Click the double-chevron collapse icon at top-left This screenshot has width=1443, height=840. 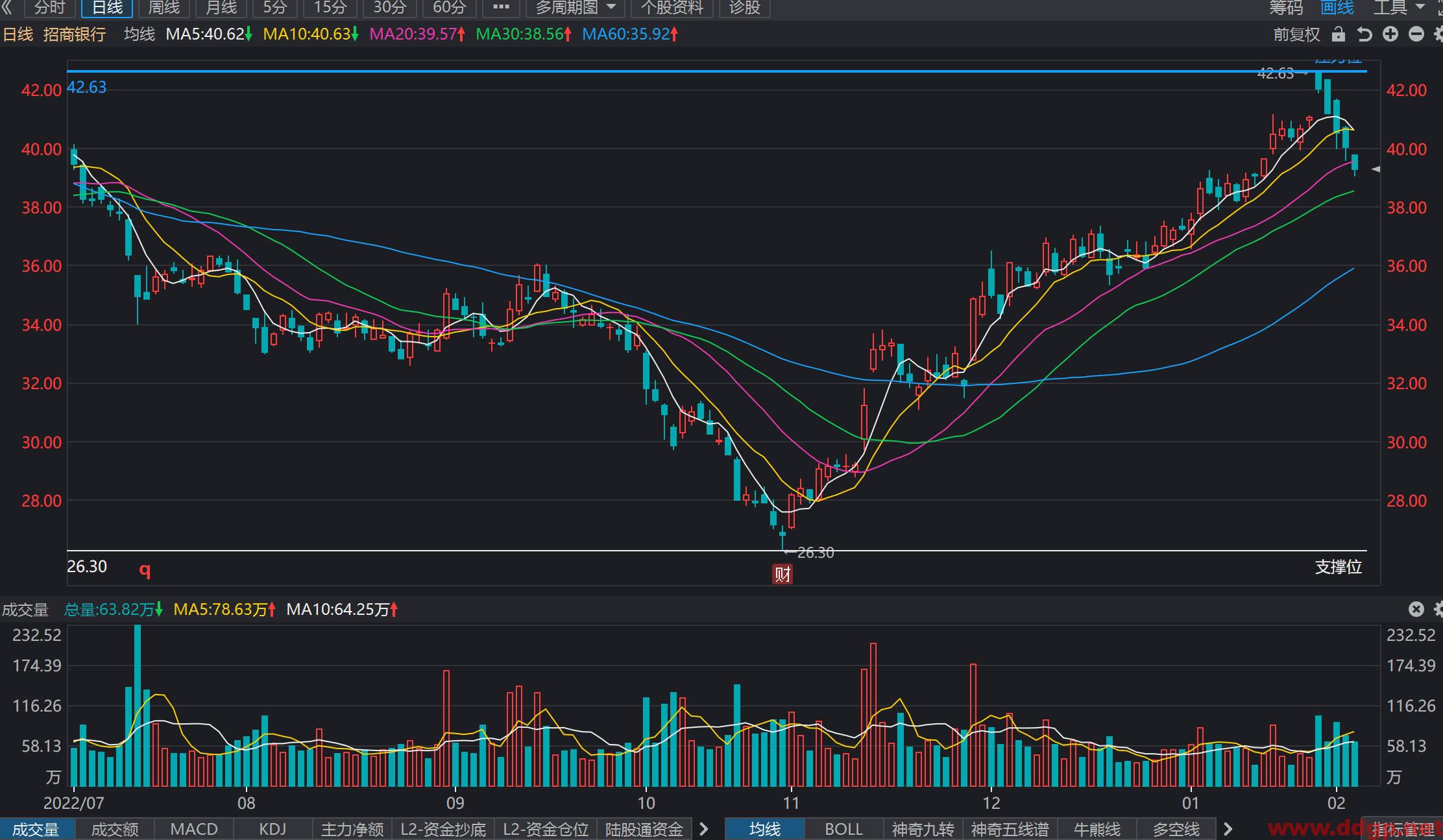point(7,8)
